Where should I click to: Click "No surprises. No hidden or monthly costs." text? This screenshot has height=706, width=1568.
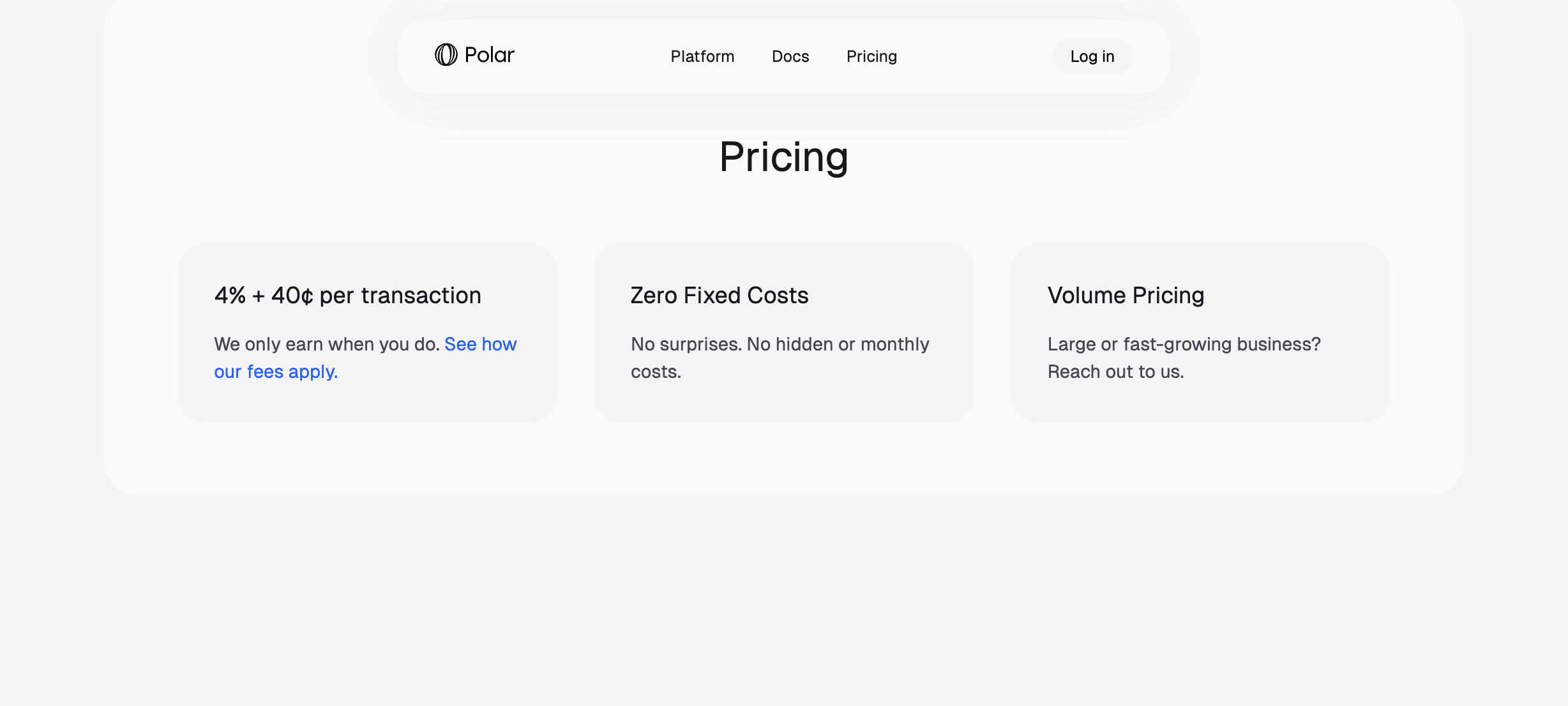[x=780, y=357]
